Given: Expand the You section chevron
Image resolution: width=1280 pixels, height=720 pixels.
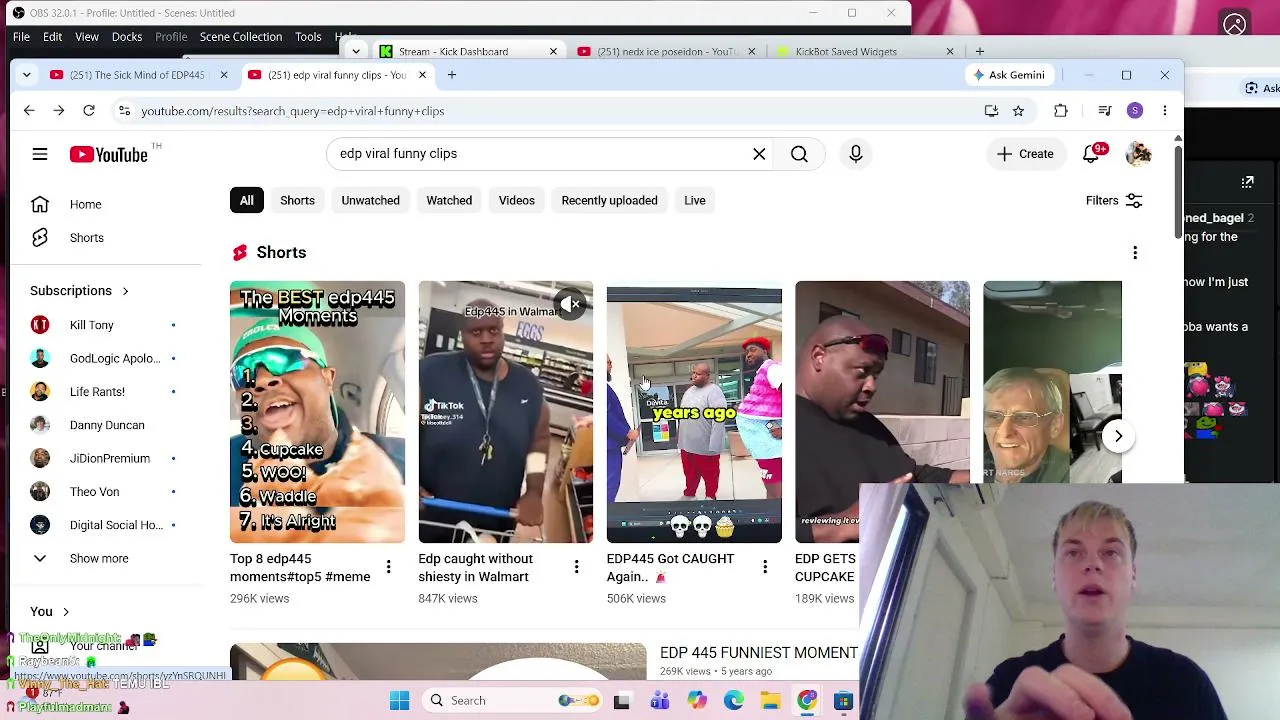Looking at the screenshot, I should tap(66, 612).
